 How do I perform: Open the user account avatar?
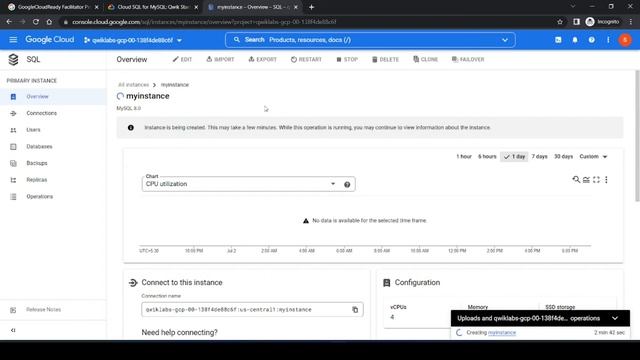625,40
